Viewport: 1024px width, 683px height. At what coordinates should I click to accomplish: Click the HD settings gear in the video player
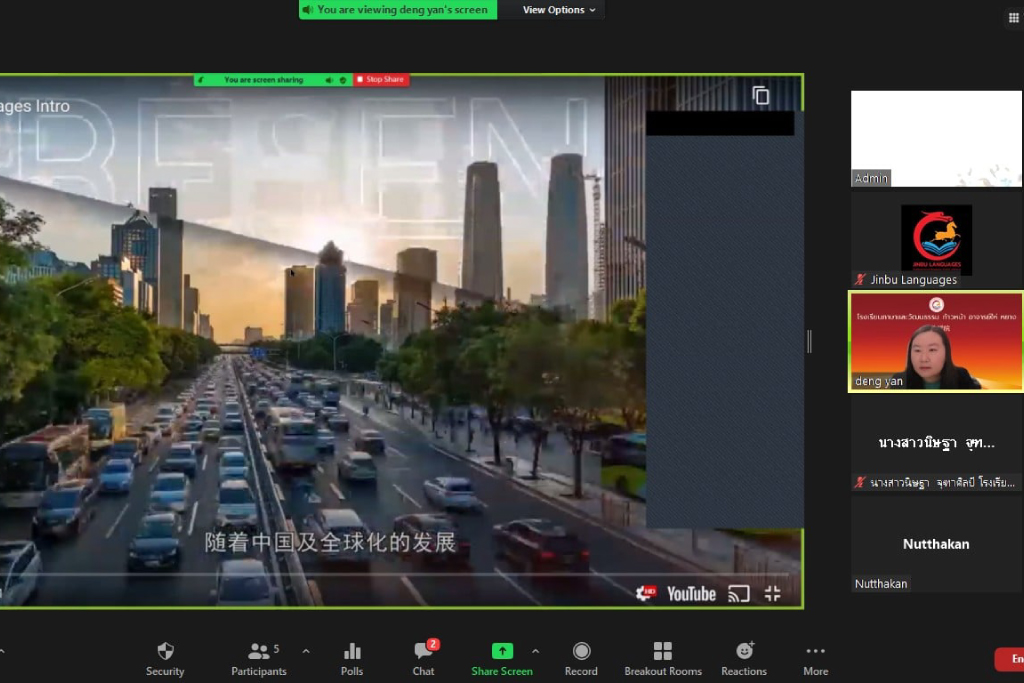(645, 593)
